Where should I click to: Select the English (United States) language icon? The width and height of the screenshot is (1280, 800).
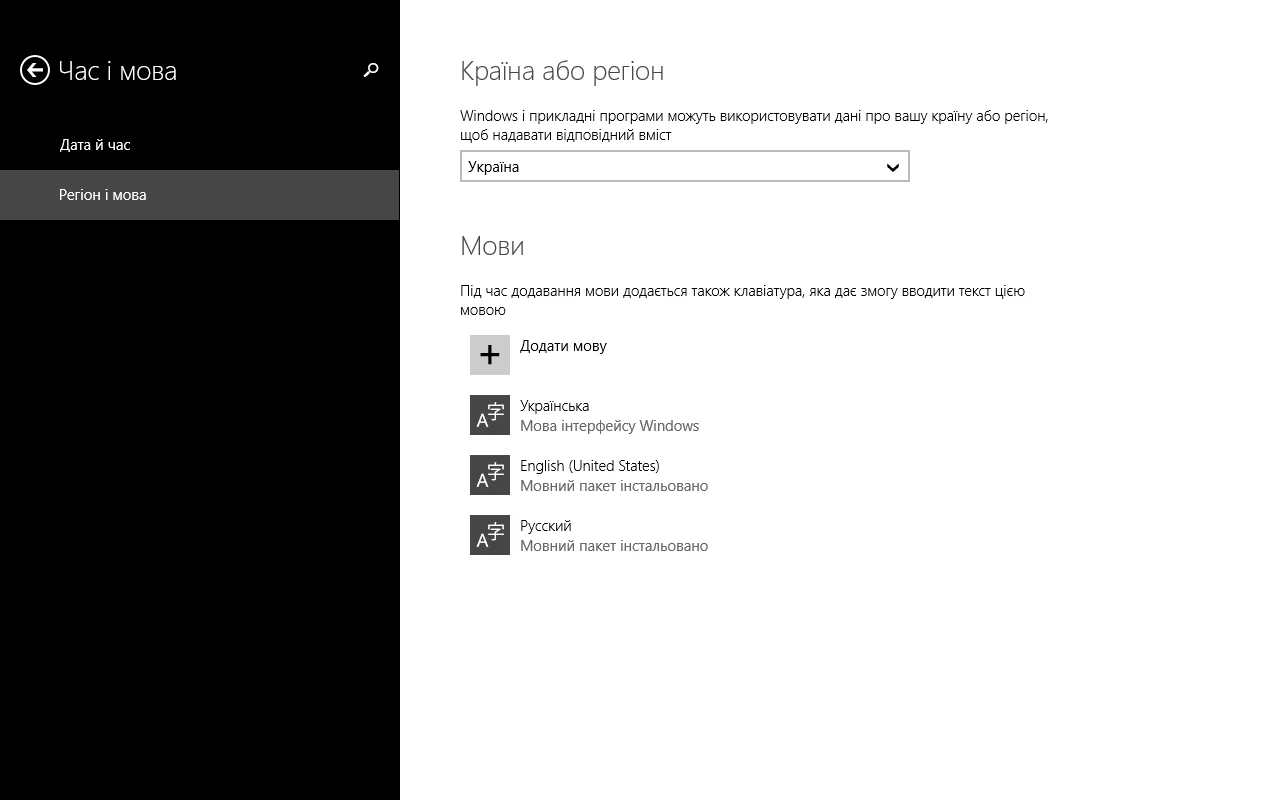coord(490,475)
